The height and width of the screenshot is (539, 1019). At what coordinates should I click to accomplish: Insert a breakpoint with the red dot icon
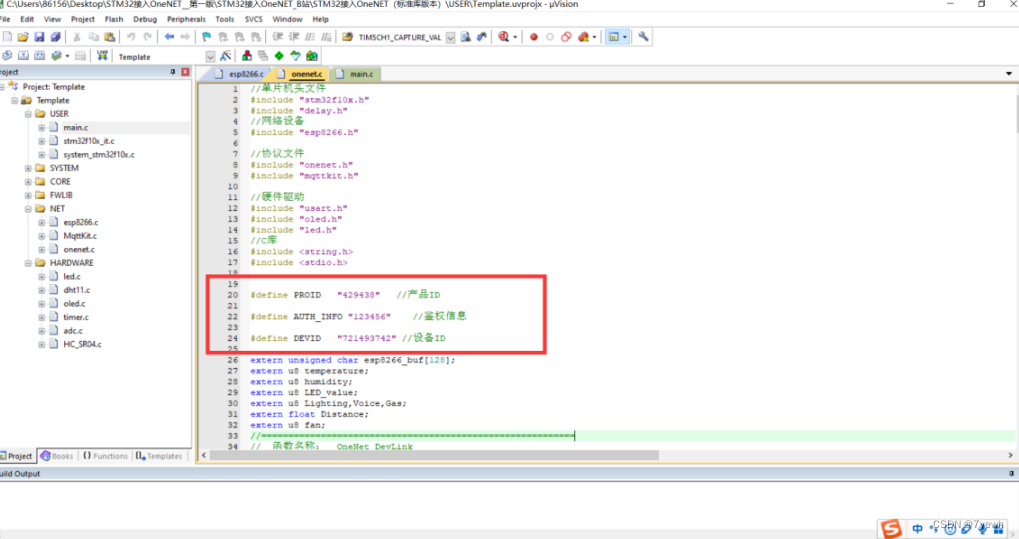(534, 37)
